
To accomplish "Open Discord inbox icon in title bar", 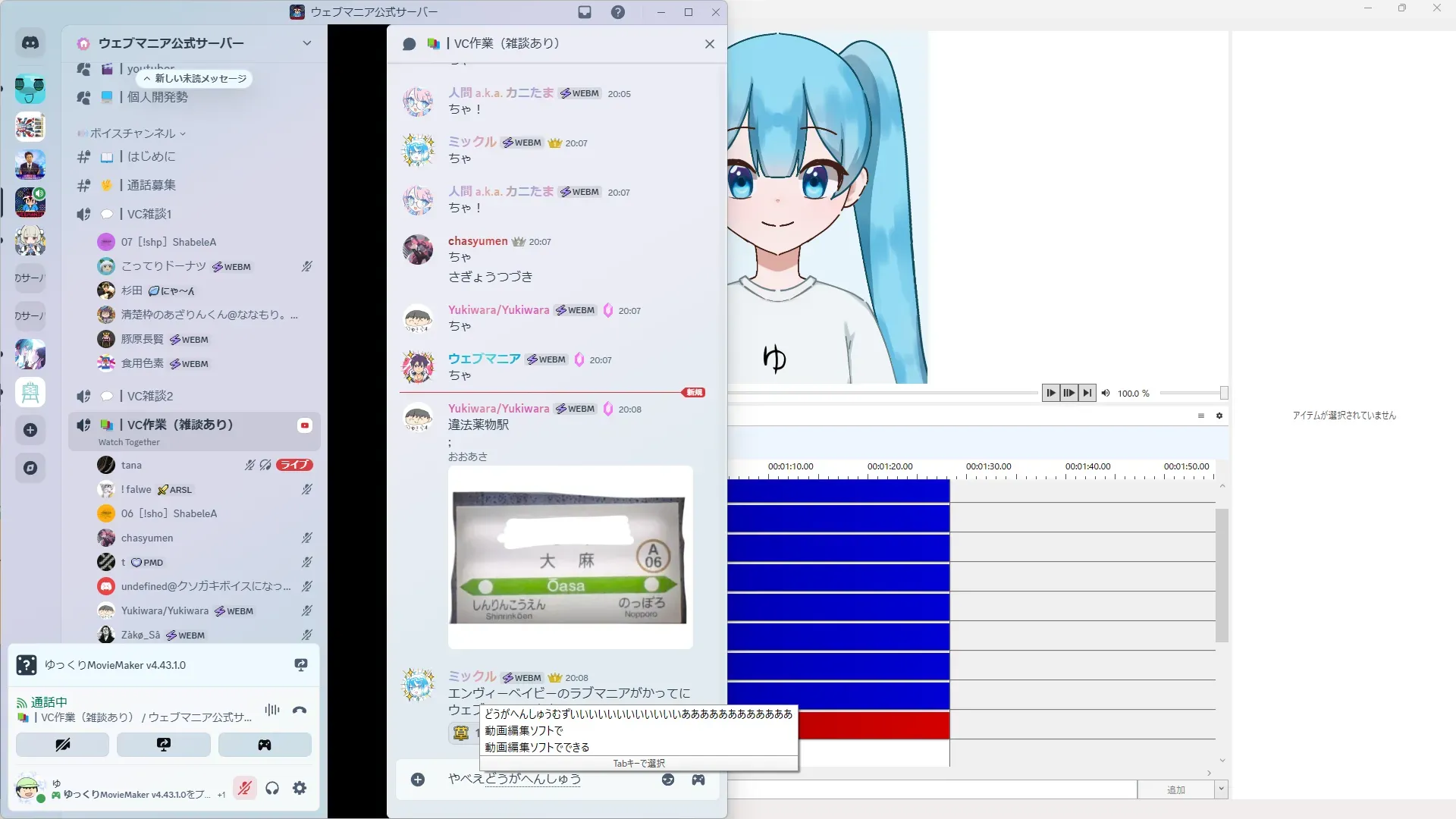I will 585,12.
